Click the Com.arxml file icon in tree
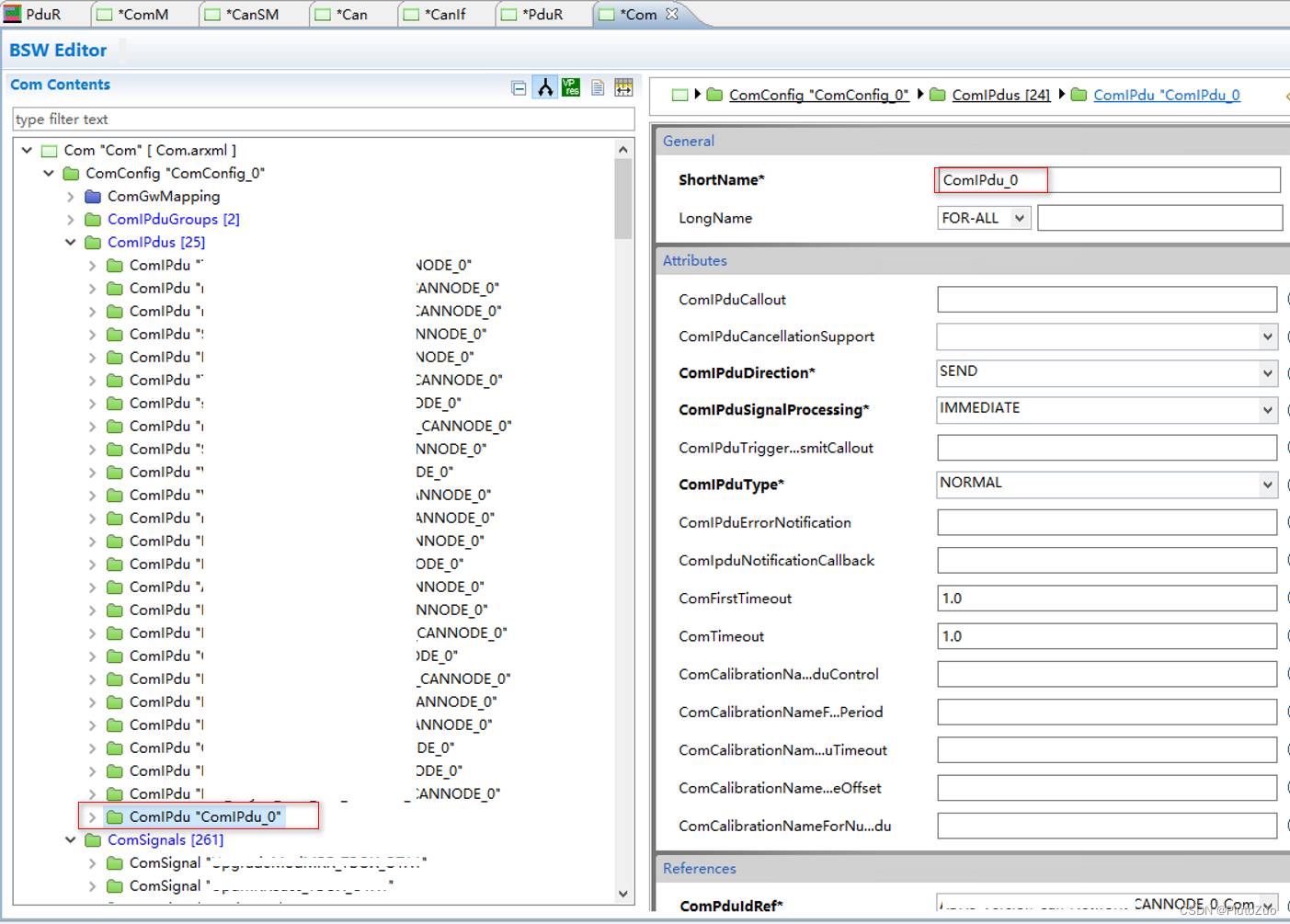Screen dimensions: 1290x924 click(x=50, y=151)
